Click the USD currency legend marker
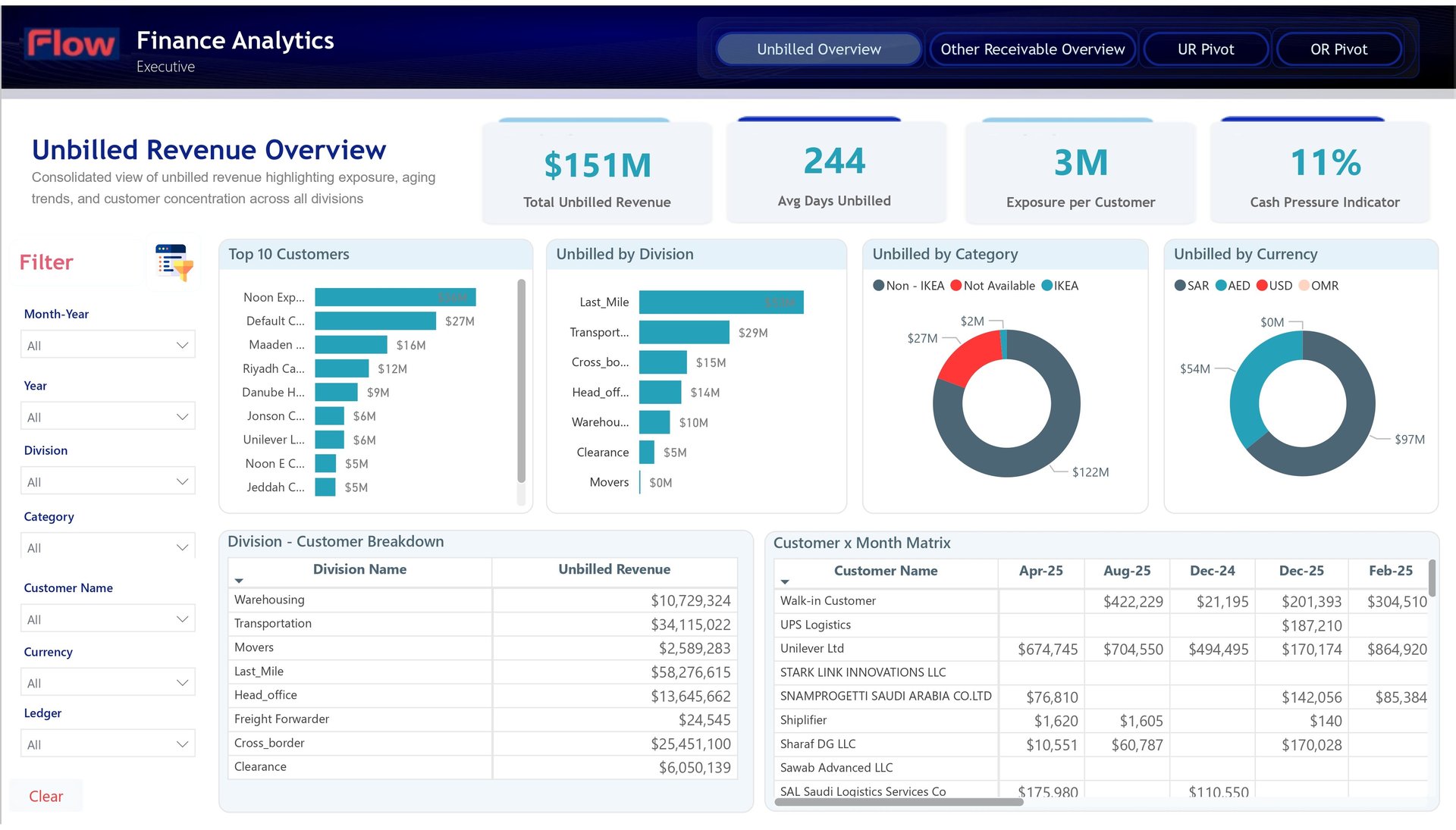The image size is (1456, 830). 1262,286
